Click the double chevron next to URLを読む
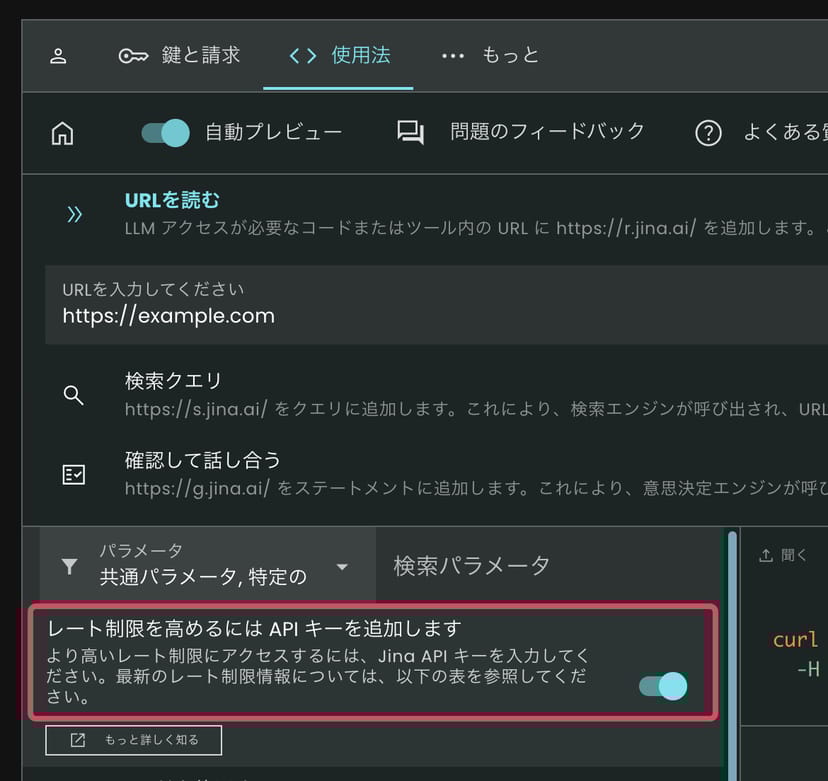Image resolution: width=828 pixels, height=781 pixels. 74,214
